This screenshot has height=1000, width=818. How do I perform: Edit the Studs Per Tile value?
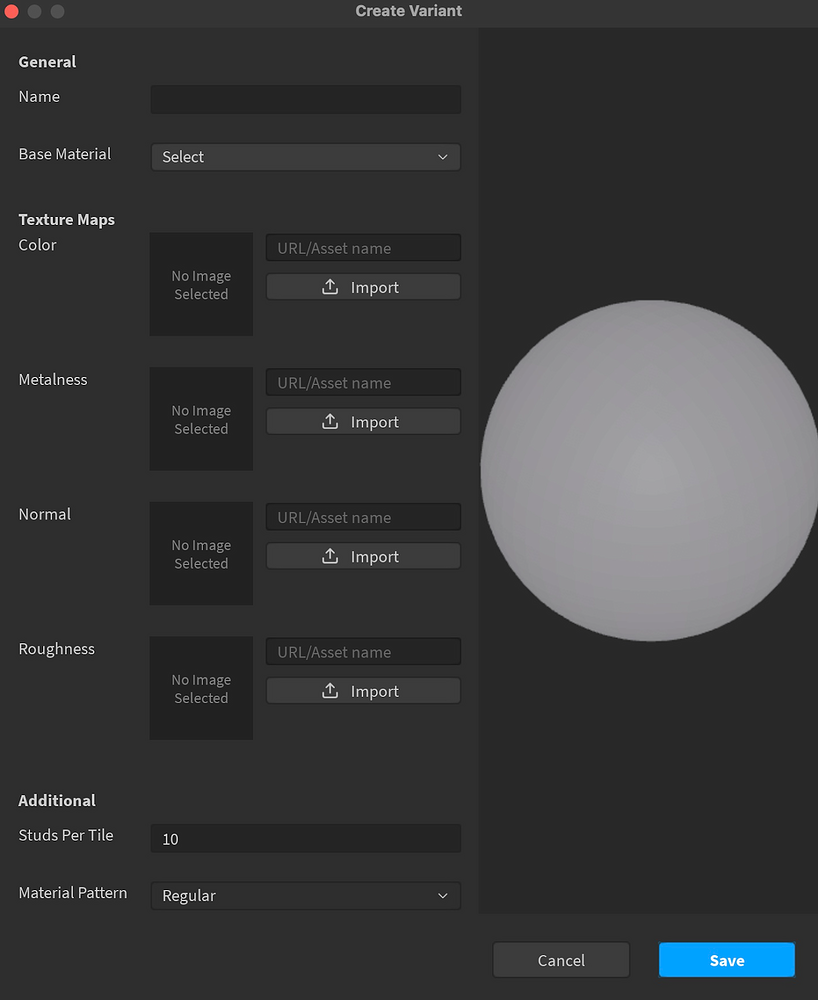click(305, 838)
